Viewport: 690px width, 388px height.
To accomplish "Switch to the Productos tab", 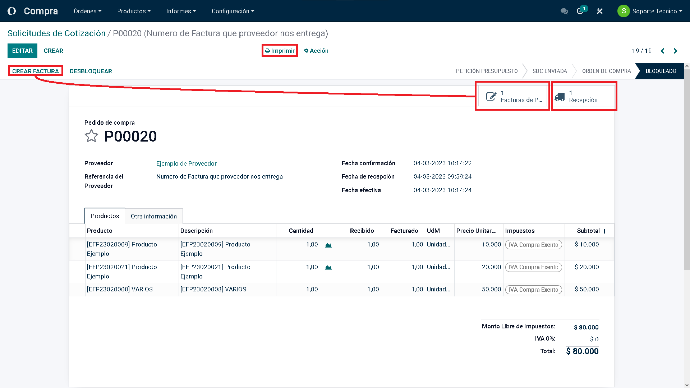I will 105,216.
